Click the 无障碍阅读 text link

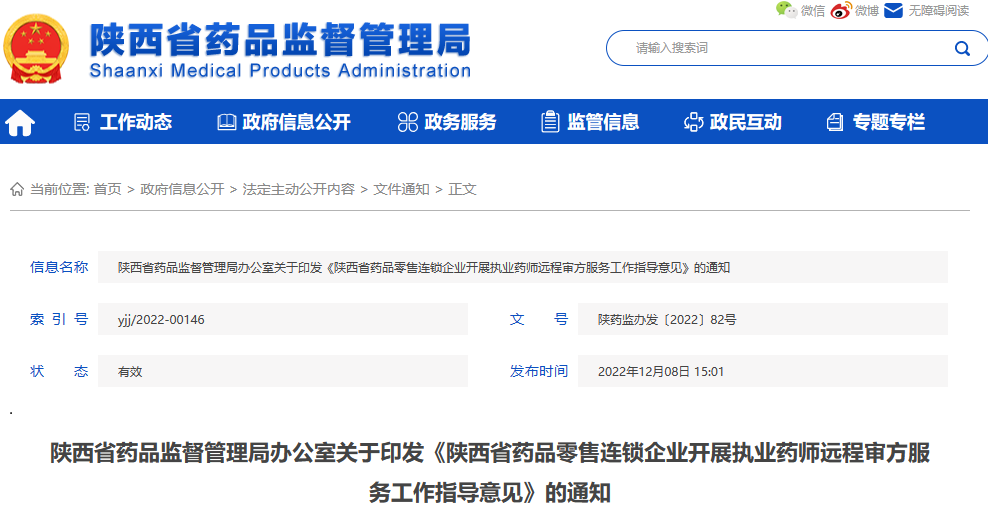[x=938, y=10]
